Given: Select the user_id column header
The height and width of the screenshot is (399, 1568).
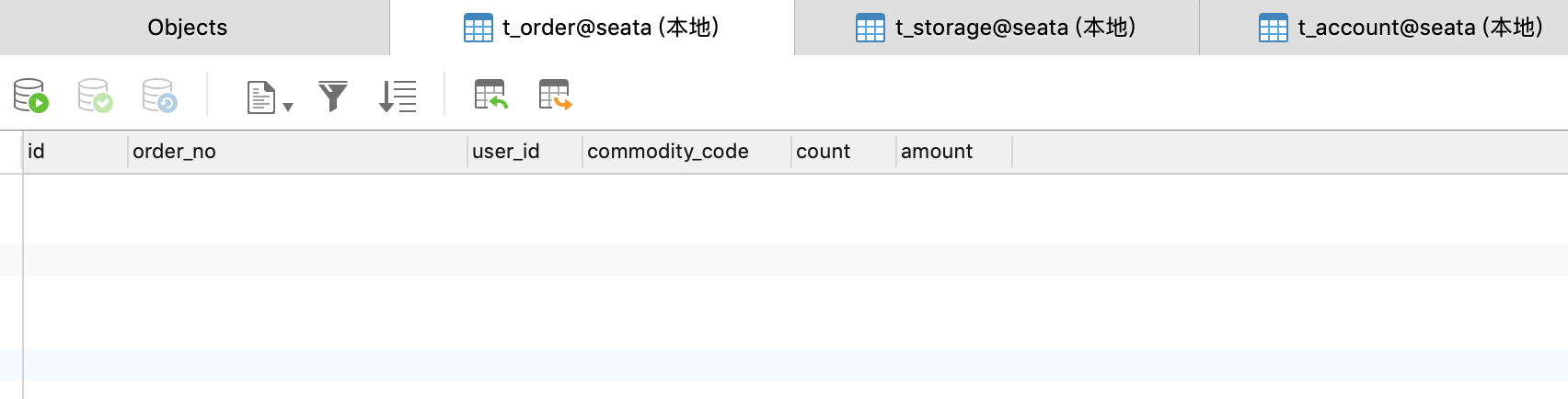Looking at the screenshot, I should click(525, 152).
